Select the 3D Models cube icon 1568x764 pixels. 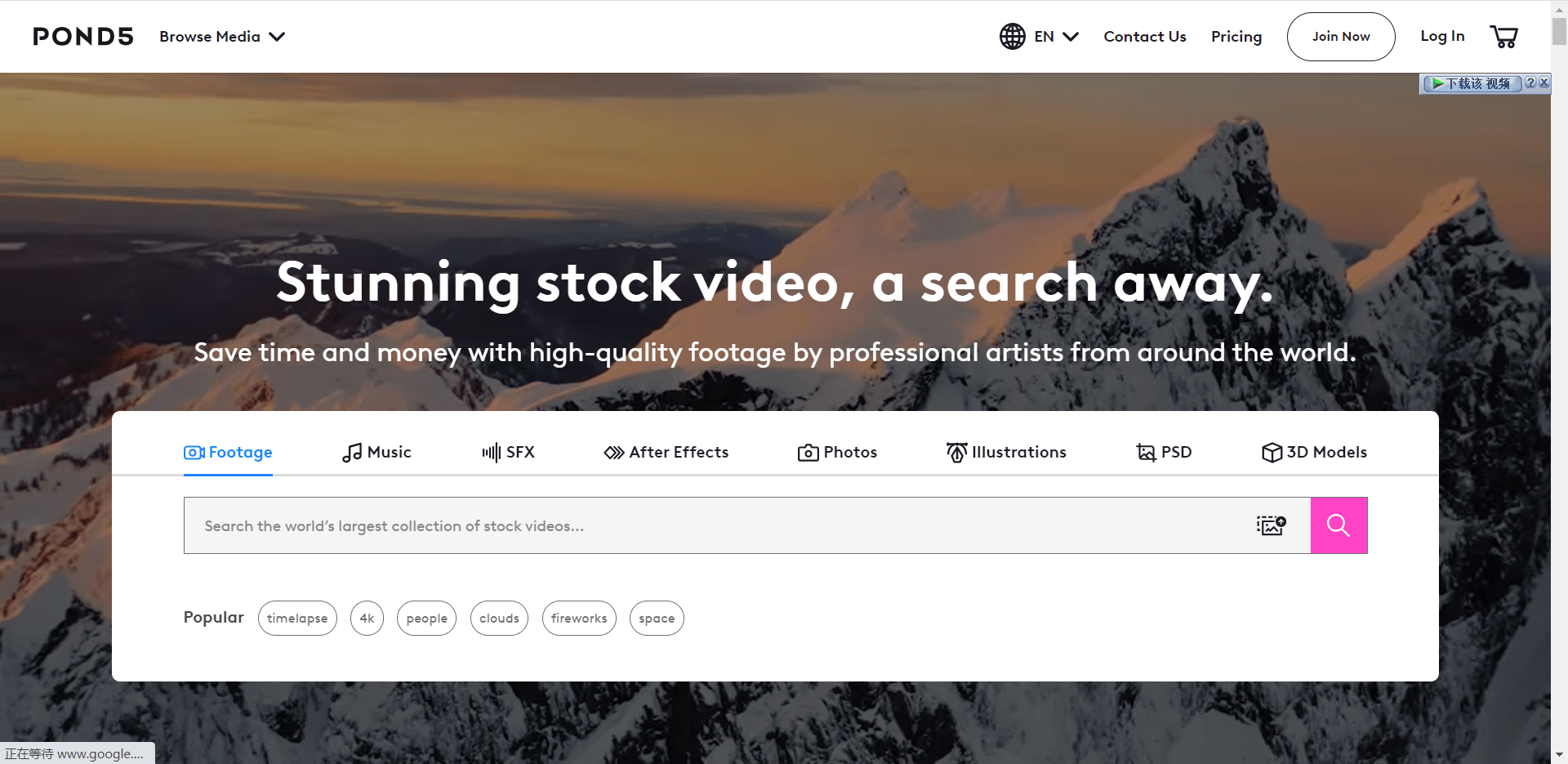pos(1272,453)
